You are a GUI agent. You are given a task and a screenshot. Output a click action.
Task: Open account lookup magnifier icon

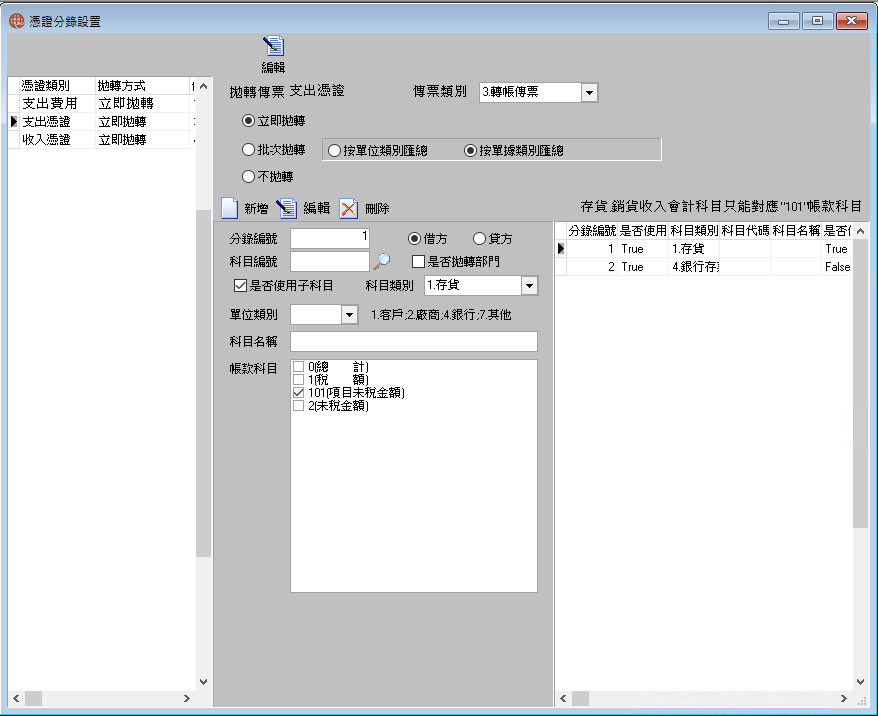[381, 261]
